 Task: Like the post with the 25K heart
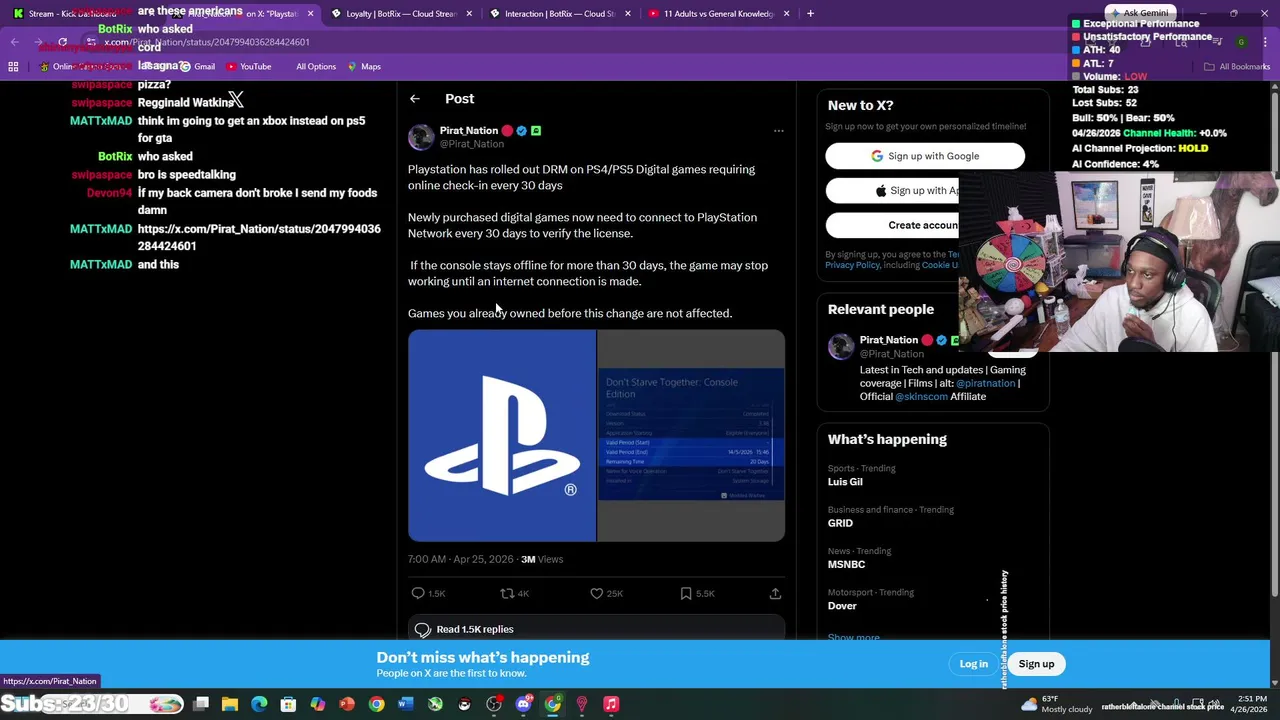pos(606,594)
